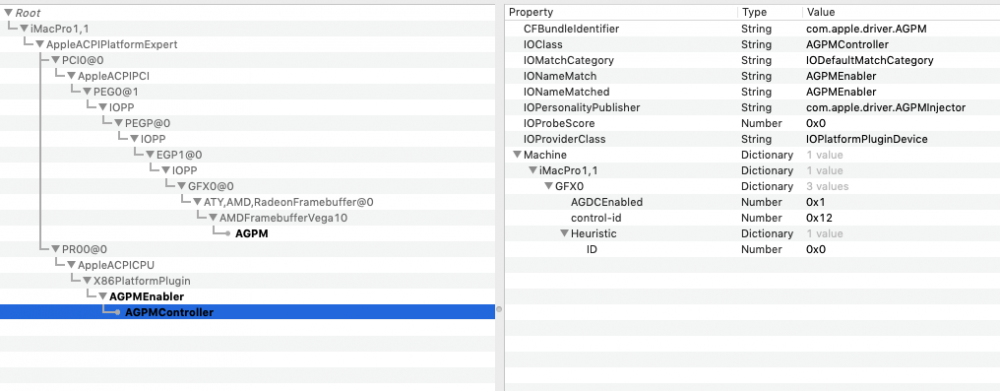Click the IODefaultMatchCategory value
1000x391 pixels.
pos(870,61)
